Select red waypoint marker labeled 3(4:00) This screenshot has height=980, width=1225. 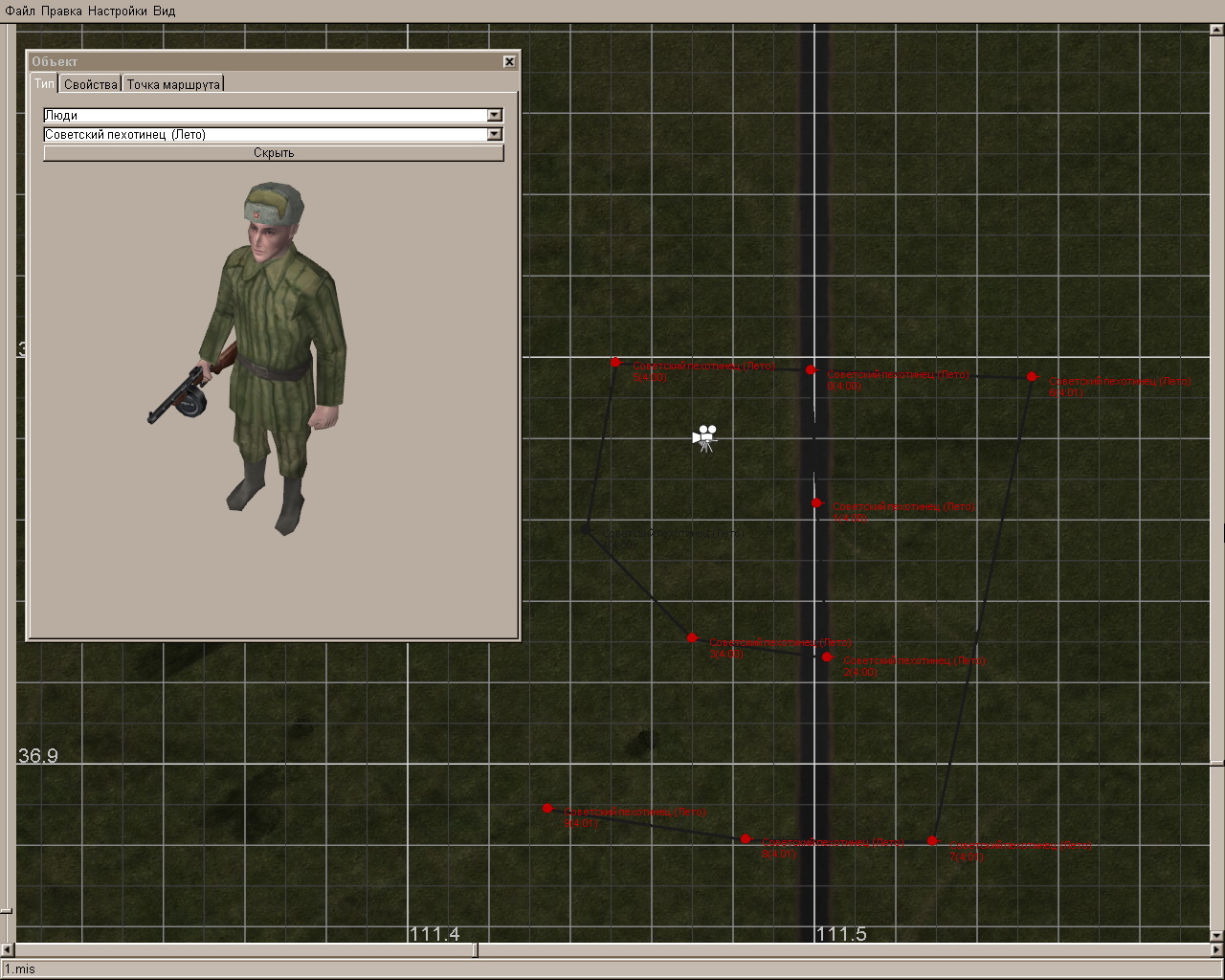692,638
